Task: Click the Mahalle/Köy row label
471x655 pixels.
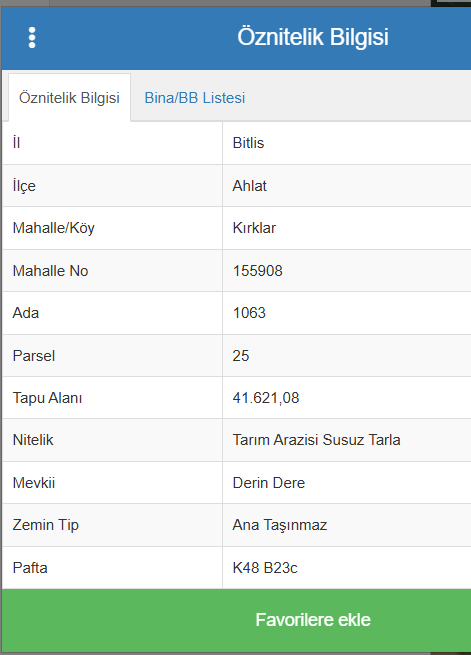Action: [x=54, y=228]
